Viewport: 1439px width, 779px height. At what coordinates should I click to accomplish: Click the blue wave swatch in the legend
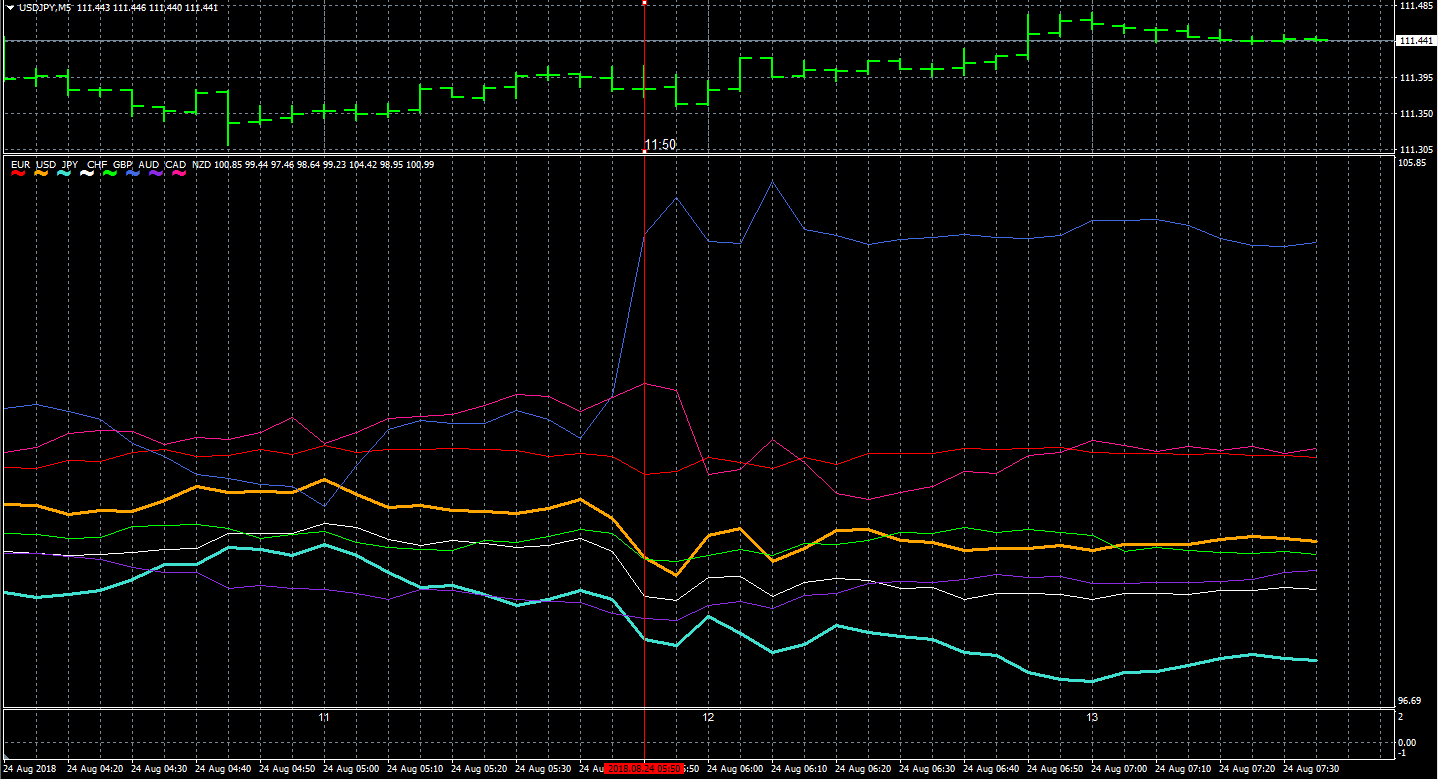pos(134,173)
